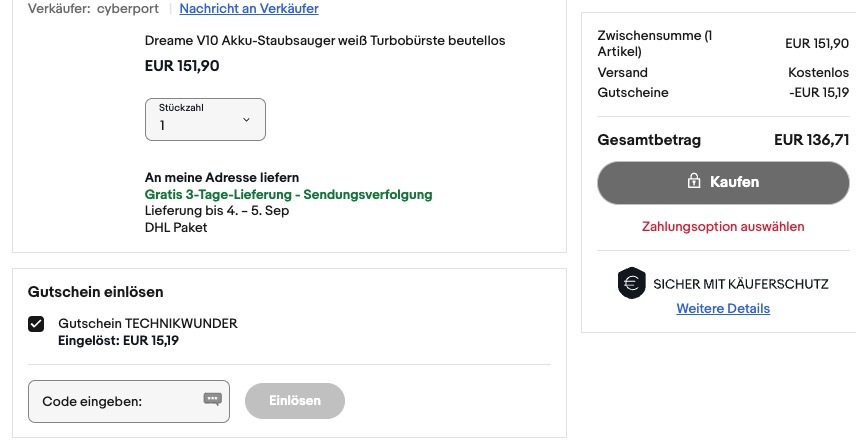Click the Gesamtbetrag EUR 136,71 amount
856x445 pixels.
pos(811,140)
